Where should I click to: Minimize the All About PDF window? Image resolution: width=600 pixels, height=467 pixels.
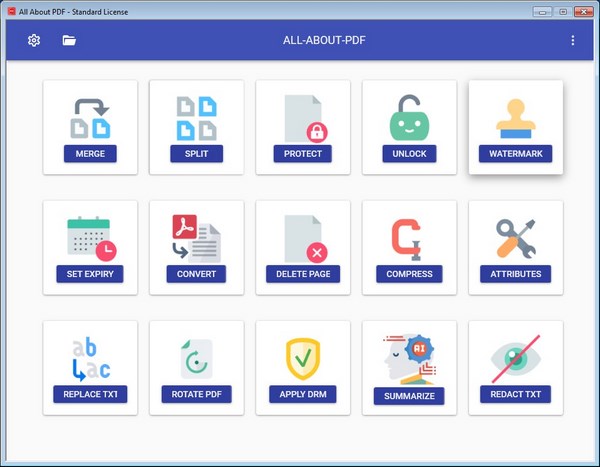point(542,12)
